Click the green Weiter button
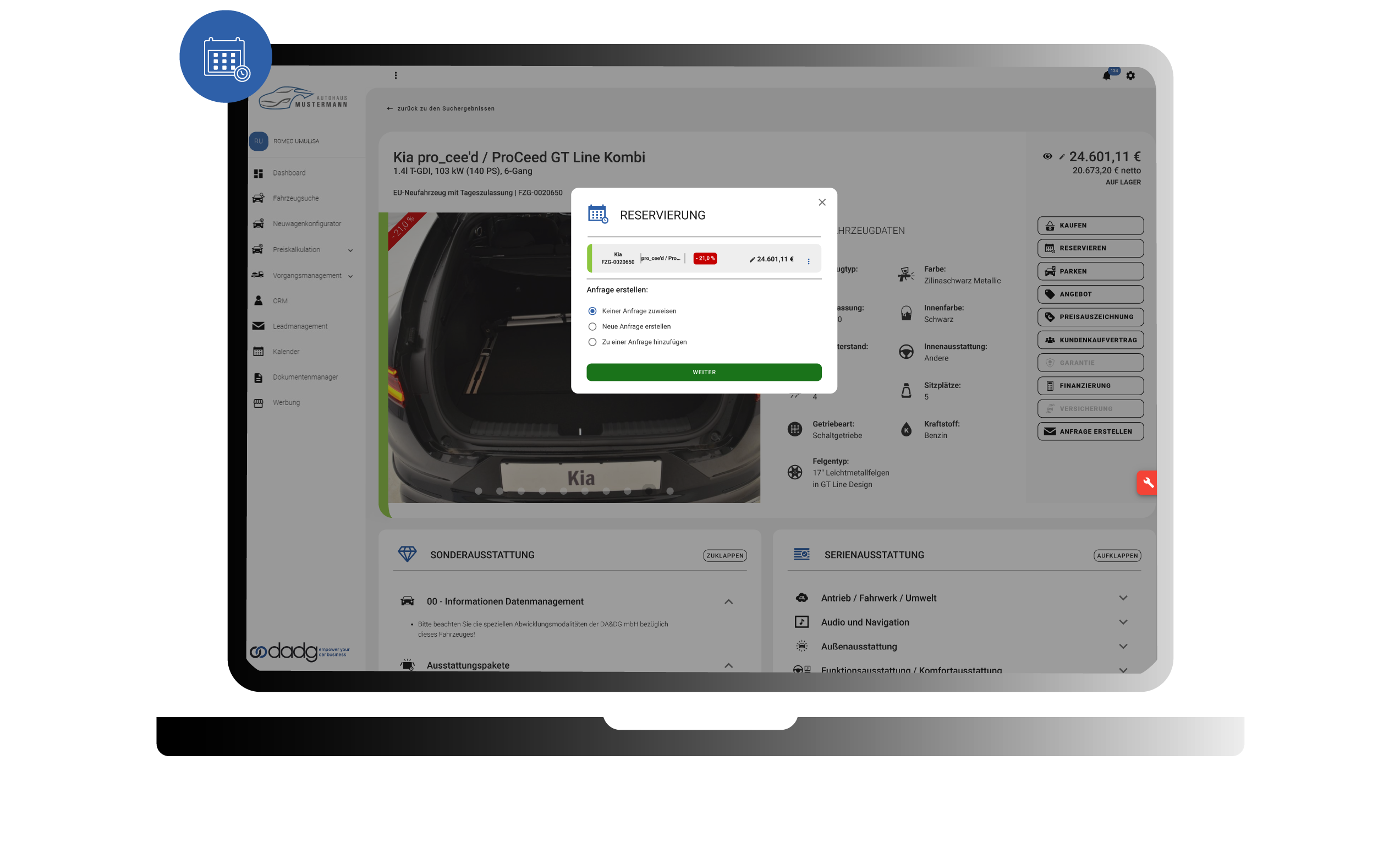1400x853 pixels. pos(704,372)
